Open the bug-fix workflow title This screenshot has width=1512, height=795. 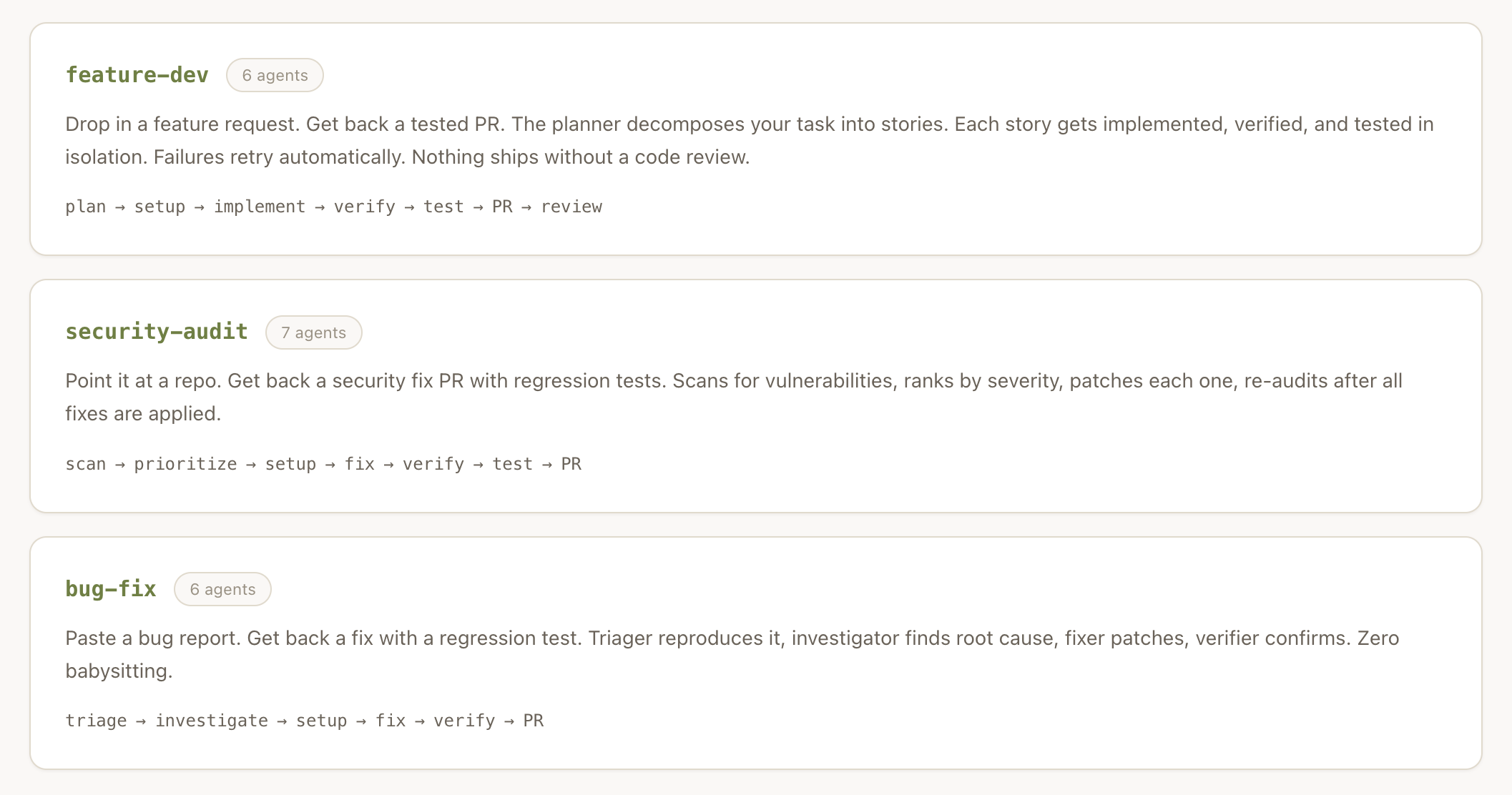[x=111, y=589]
